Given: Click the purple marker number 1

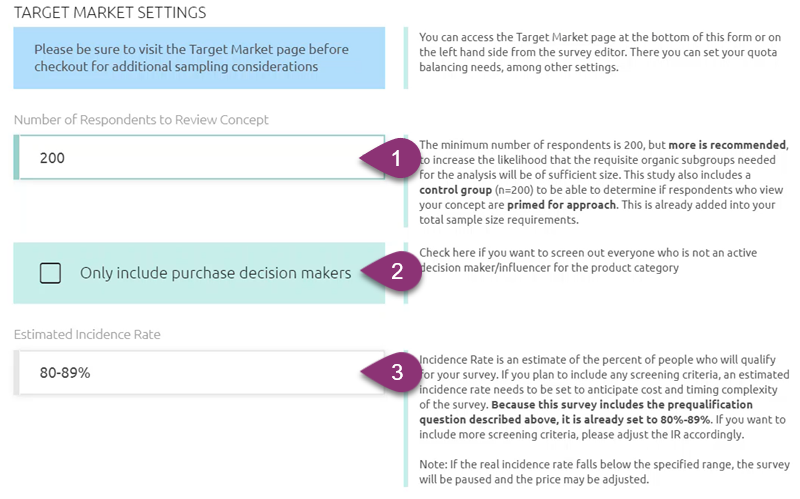Looking at the screenshot, I should click(x=392, y=158).
